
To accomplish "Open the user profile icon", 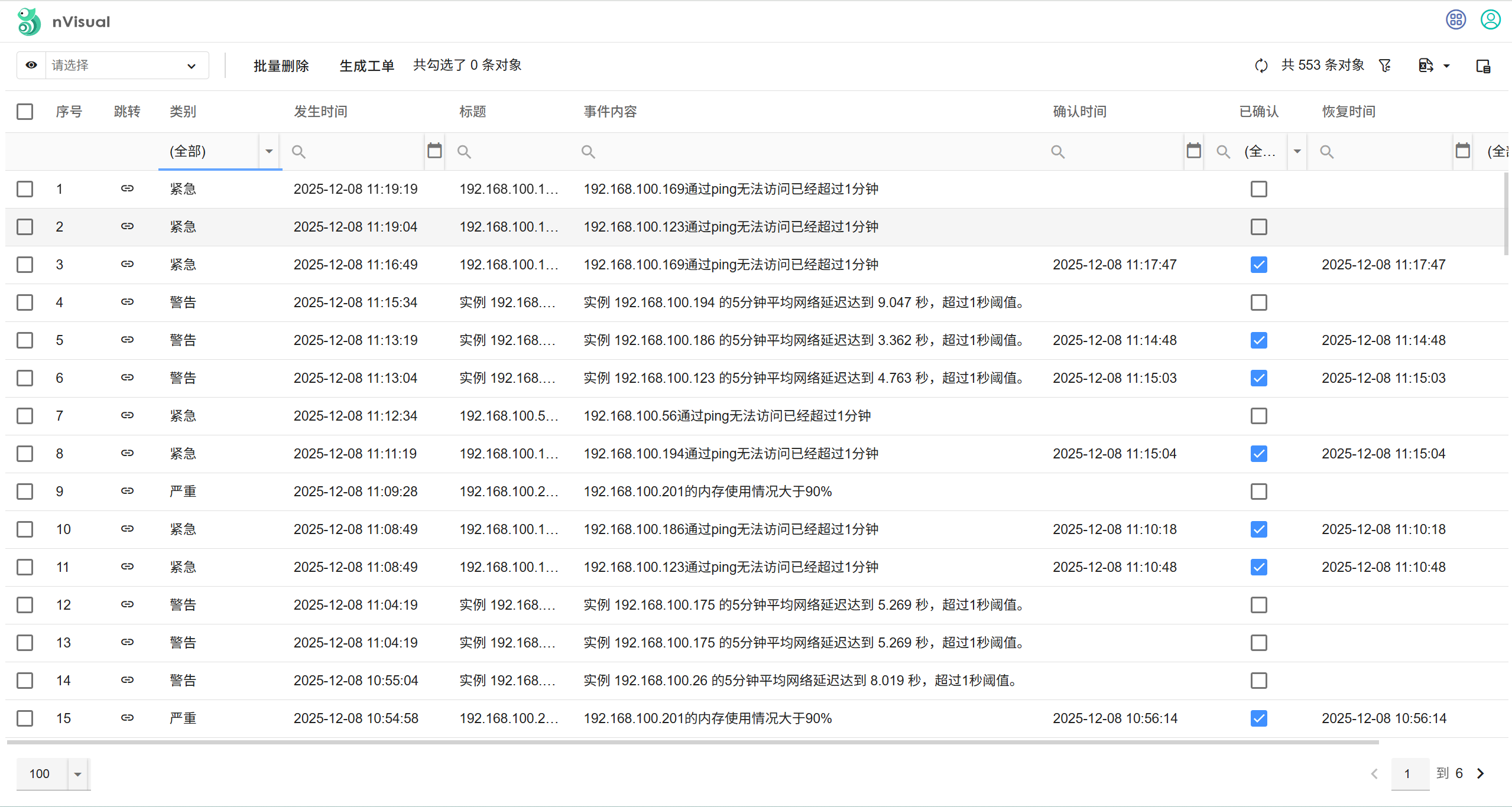I will click(1490, 19).
